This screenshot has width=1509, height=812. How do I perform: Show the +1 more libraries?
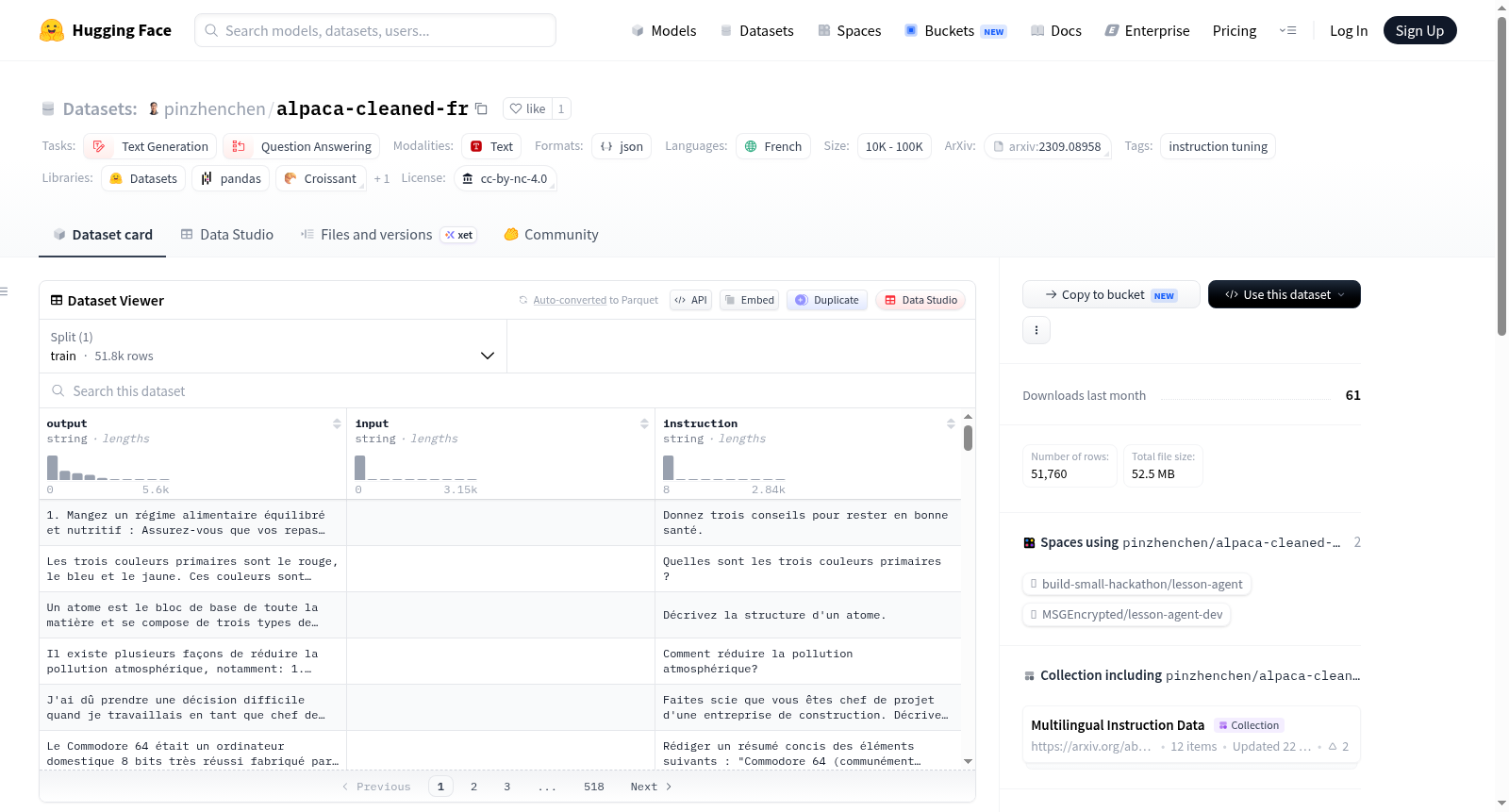tap(381, 178)
